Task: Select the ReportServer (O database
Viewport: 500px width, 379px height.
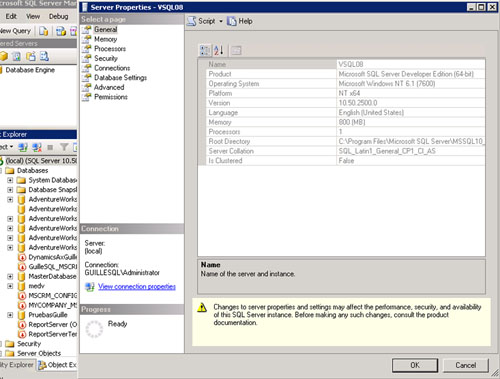Action: click(53, 325)
